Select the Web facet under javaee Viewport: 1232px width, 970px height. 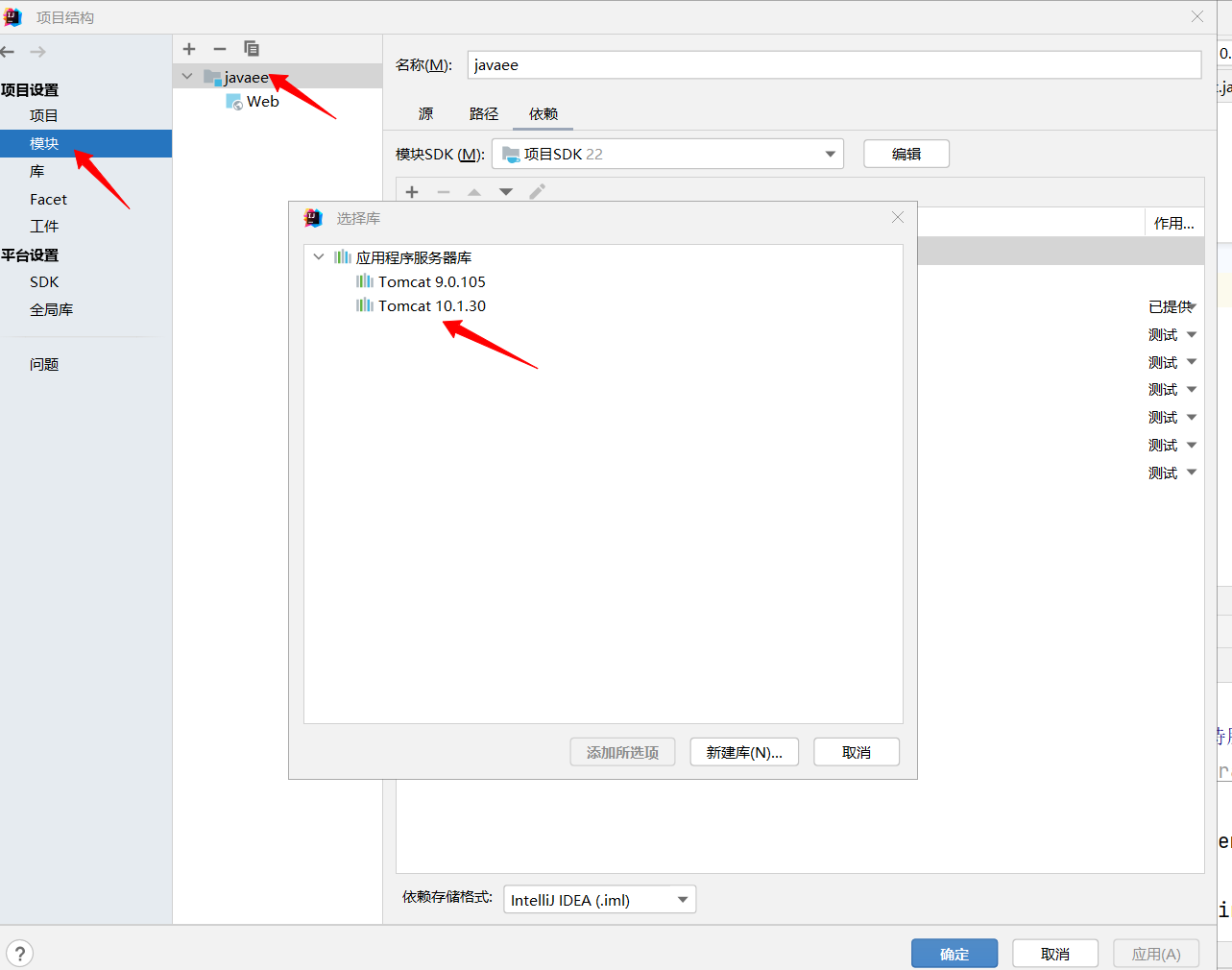pos(262,102)
